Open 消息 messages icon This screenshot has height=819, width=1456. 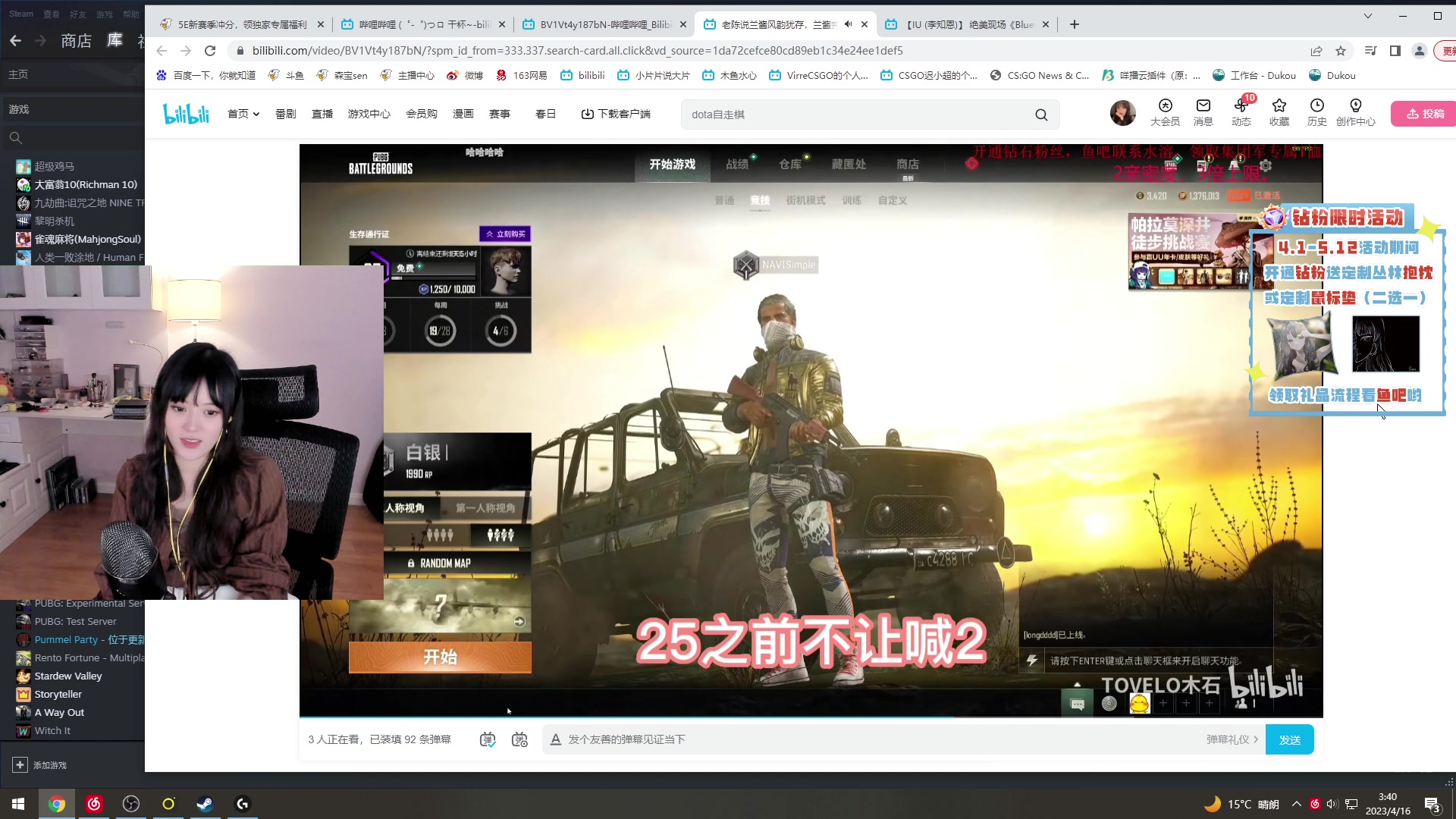pyautogui.click(x=1203, y=112)
